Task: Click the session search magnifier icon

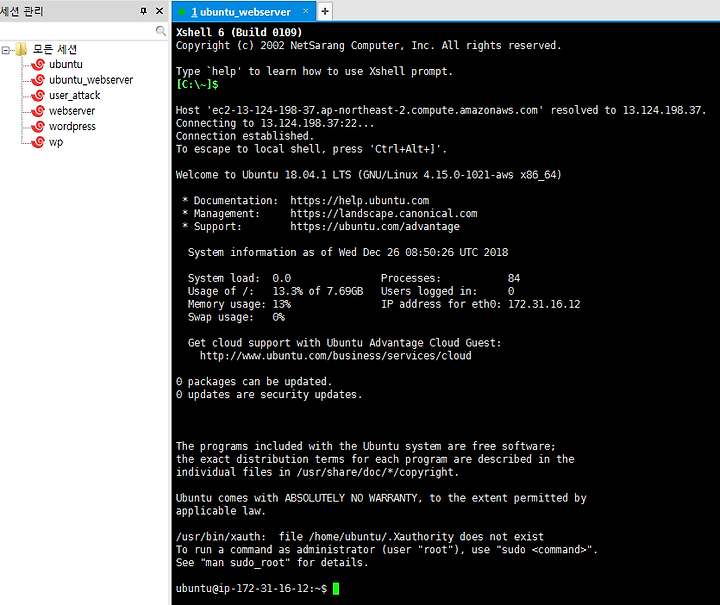Action: pyautogui.click(x=161, y=31)
